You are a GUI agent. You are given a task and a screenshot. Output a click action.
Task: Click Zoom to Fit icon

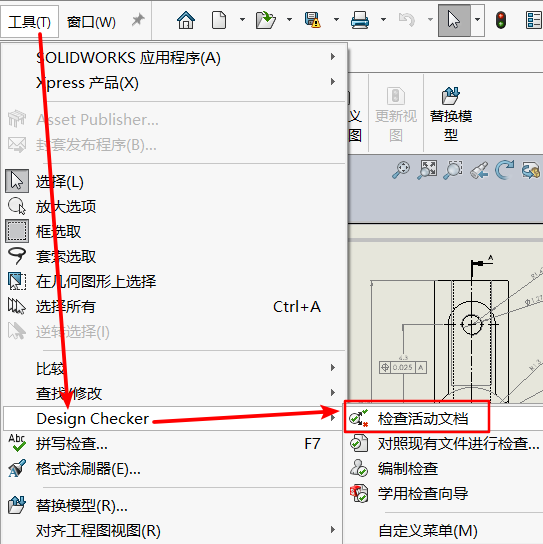tap(427, 170)
